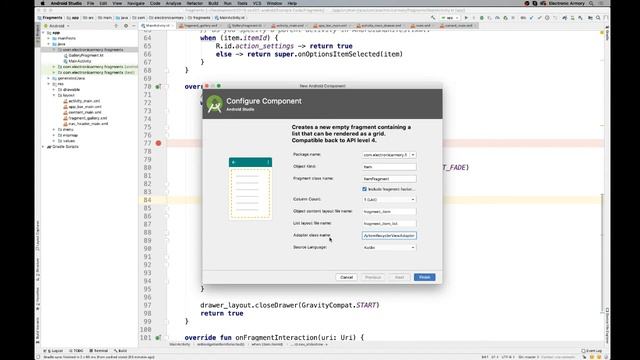Expand the Gradle Scripts node arrow
Viewport: 640px width, 360px height.
pyautogui.click(x=43, y=147)
